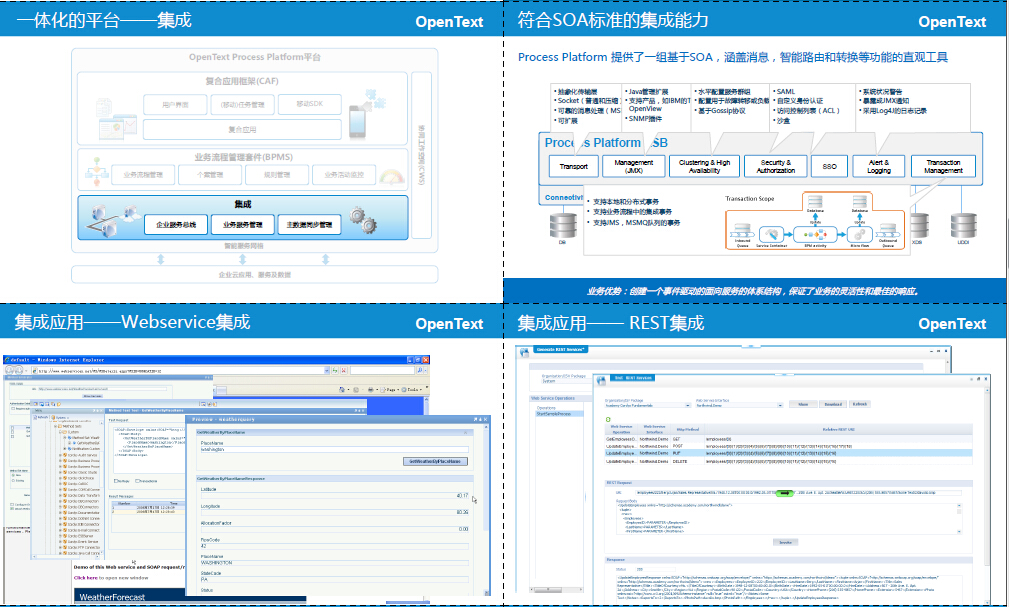This screenshot has height=607, width=1009.
Task: Click the servers network icon in 集成 layer
Action: [x=114, y=220]
